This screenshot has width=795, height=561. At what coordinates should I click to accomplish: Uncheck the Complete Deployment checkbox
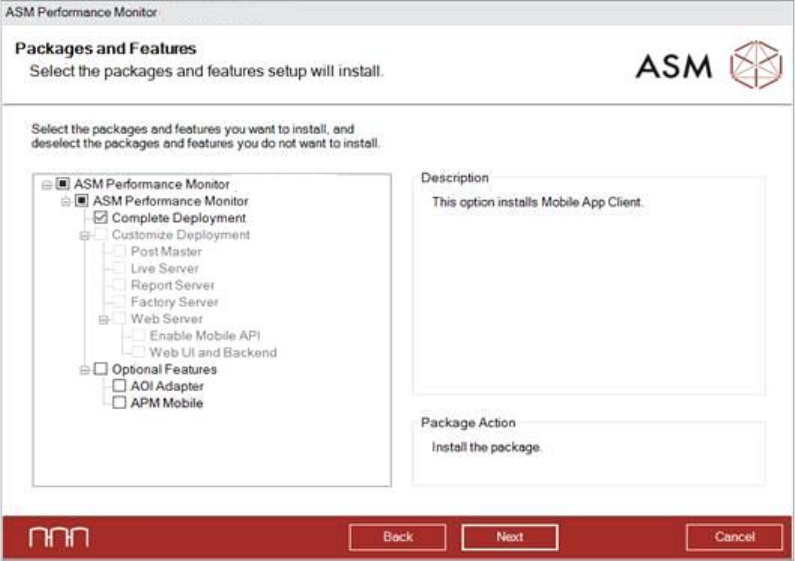click(100, 217)
